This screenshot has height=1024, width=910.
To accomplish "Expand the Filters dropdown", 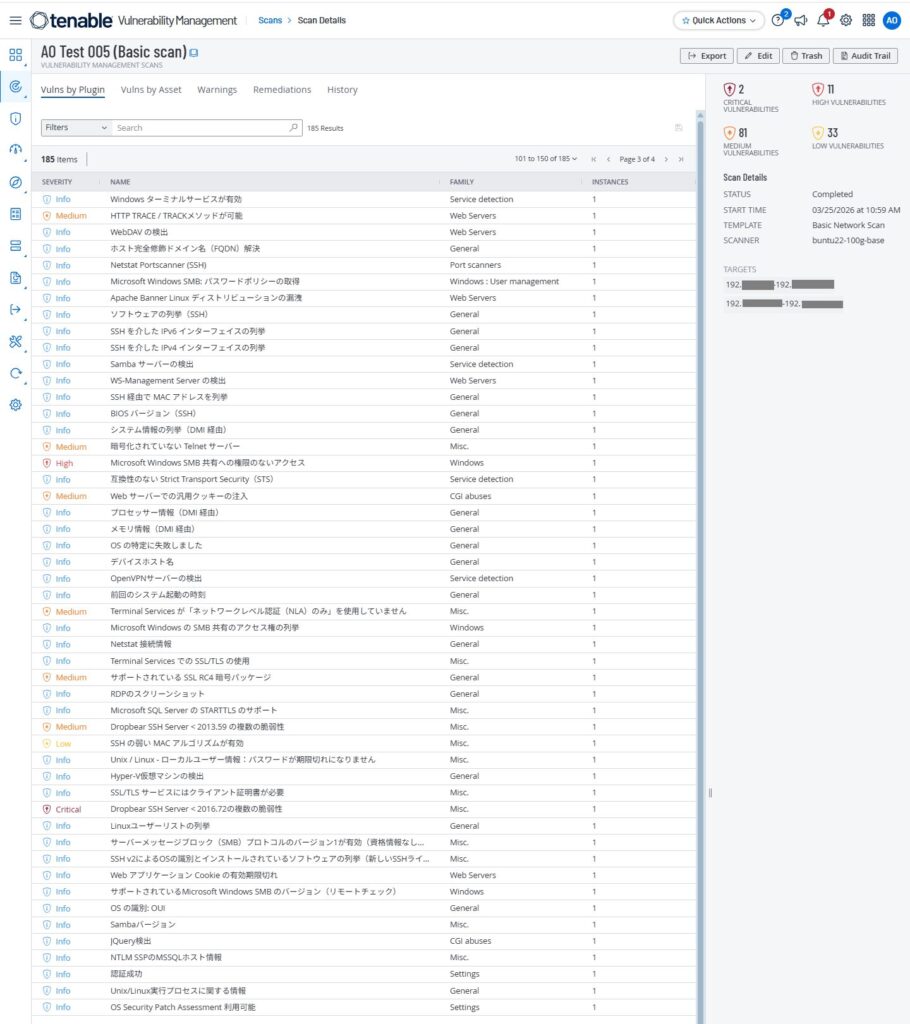I will pos(76,127).
